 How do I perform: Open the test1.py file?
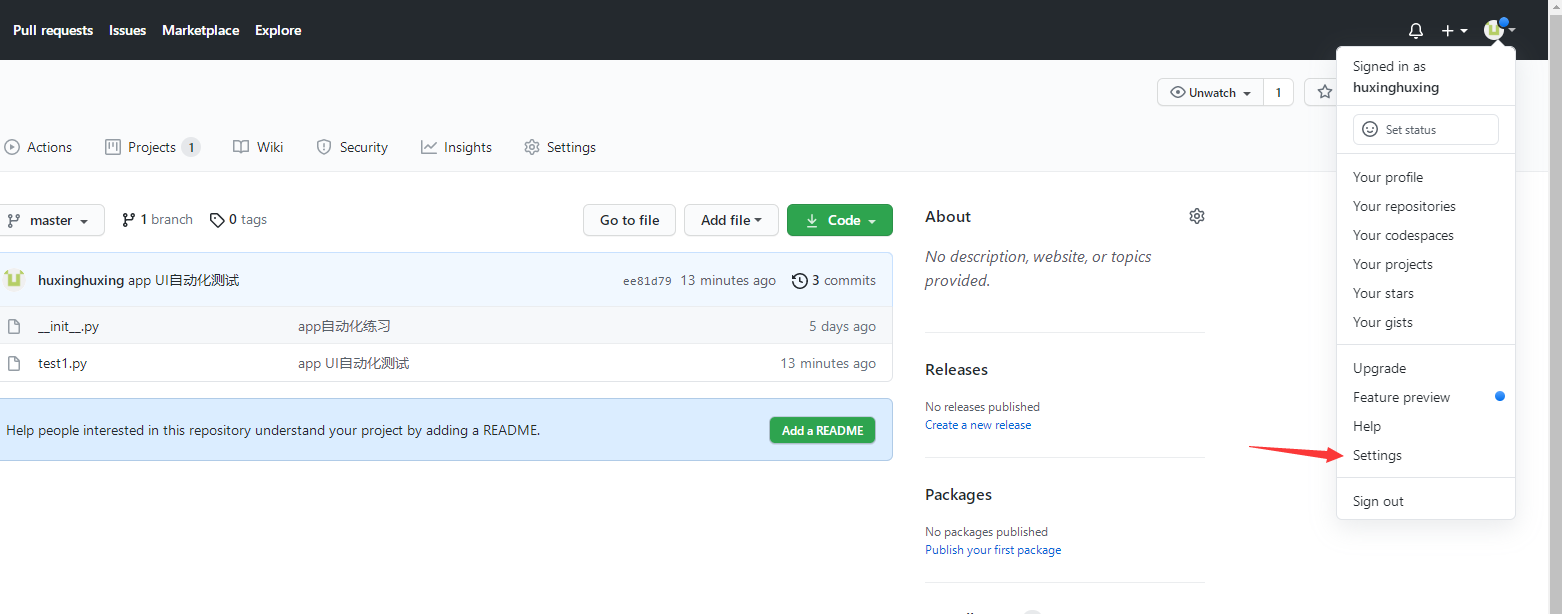click(x=62, y=363)
